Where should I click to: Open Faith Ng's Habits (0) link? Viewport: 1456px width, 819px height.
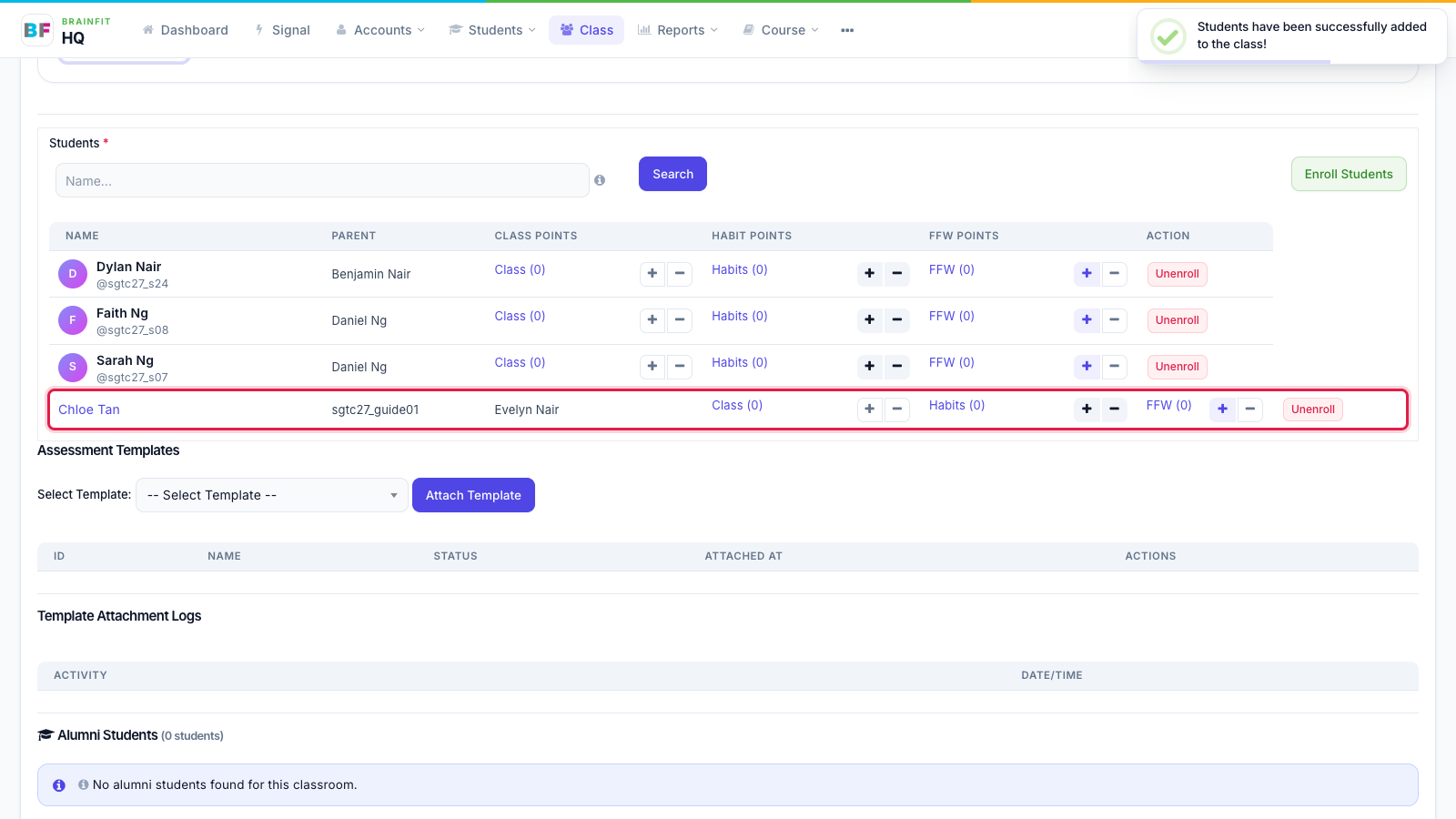[x=740, y=316]
